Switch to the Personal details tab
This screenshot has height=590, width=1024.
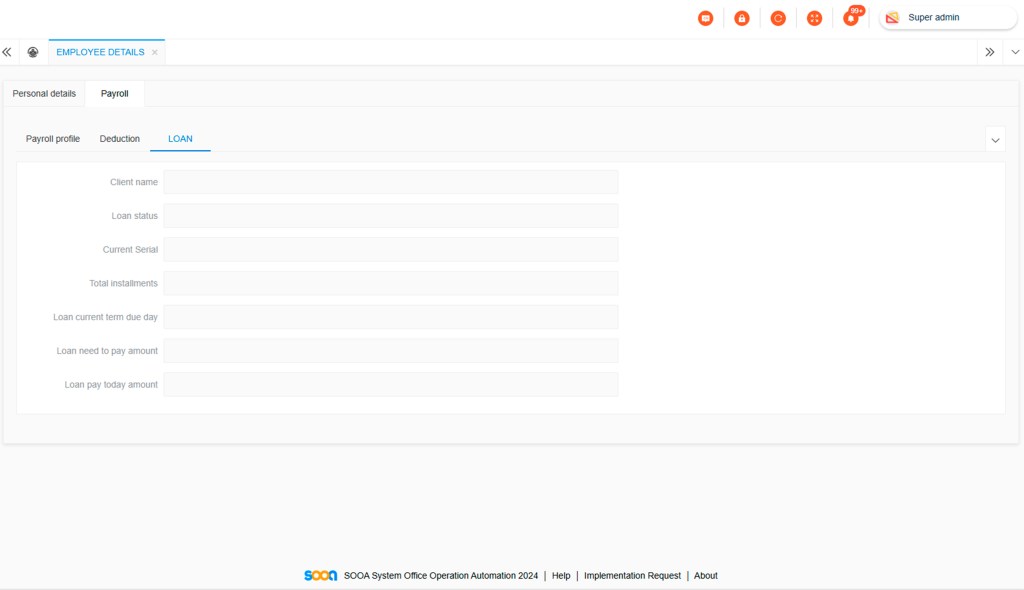click(x=44, y=94)
